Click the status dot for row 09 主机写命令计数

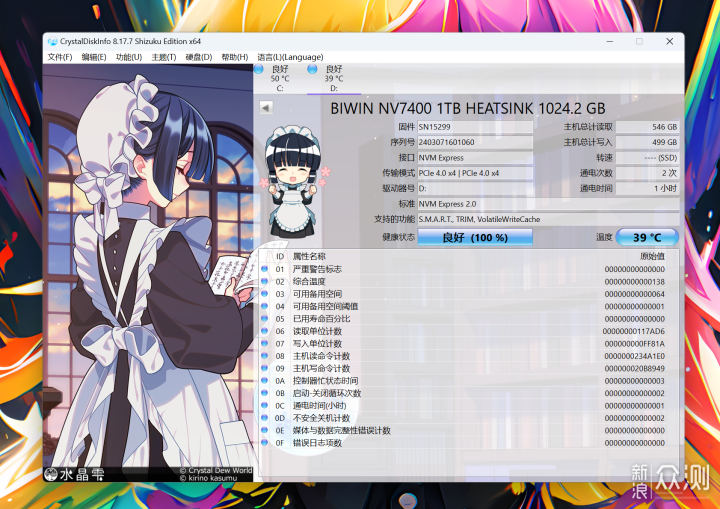(264, 368)
